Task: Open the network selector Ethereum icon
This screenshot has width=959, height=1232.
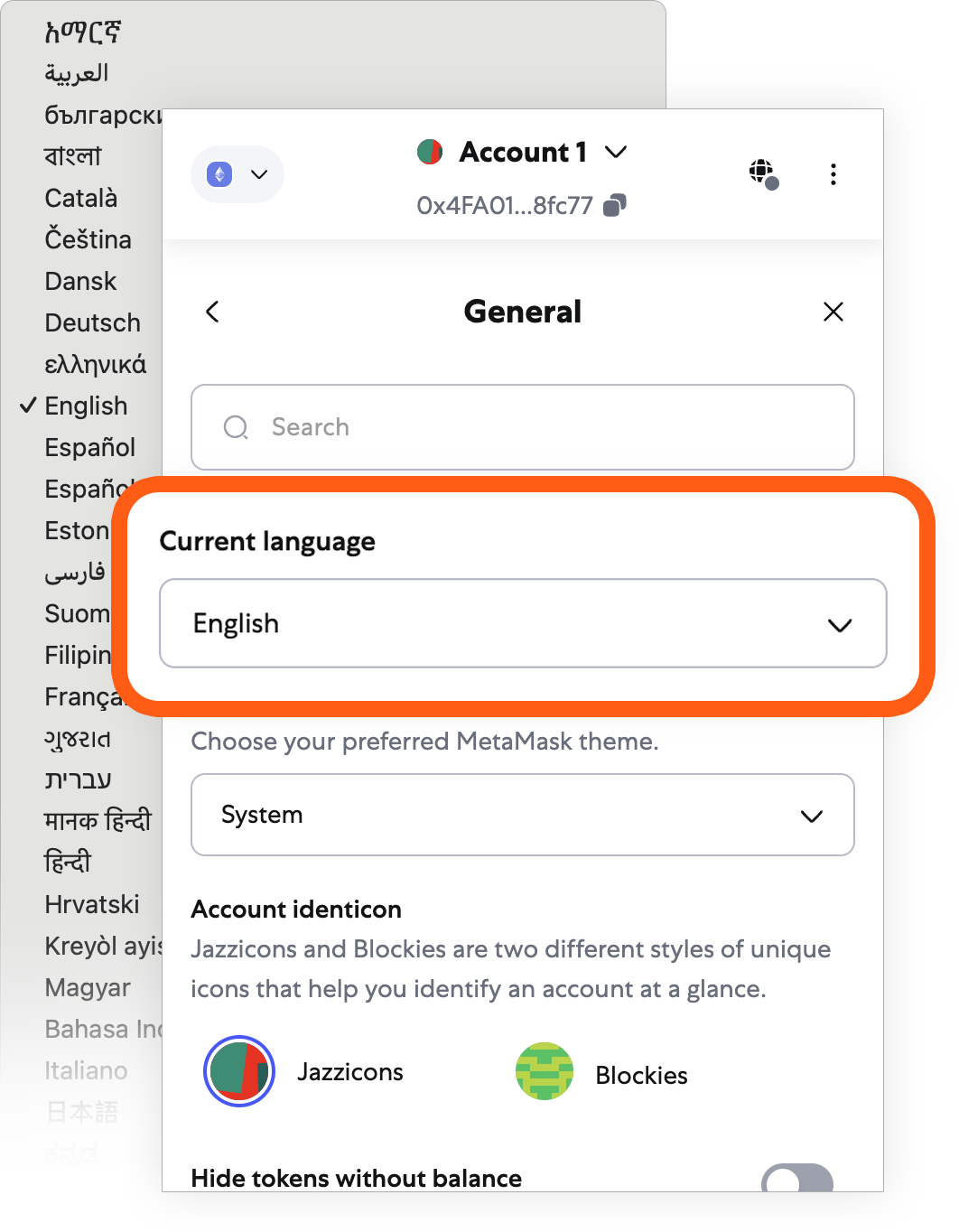Action: [x=220, y=174]
